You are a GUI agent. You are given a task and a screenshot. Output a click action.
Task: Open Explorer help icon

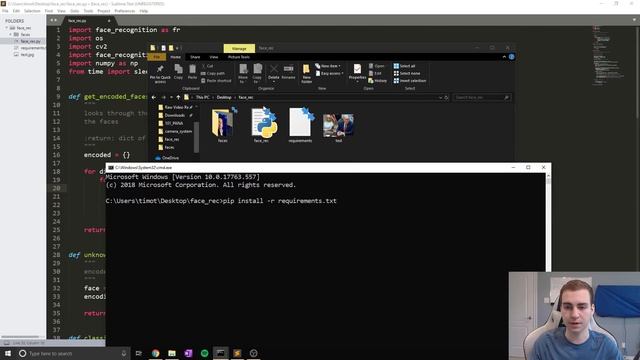pyautogui.click(x=511, y=57)
